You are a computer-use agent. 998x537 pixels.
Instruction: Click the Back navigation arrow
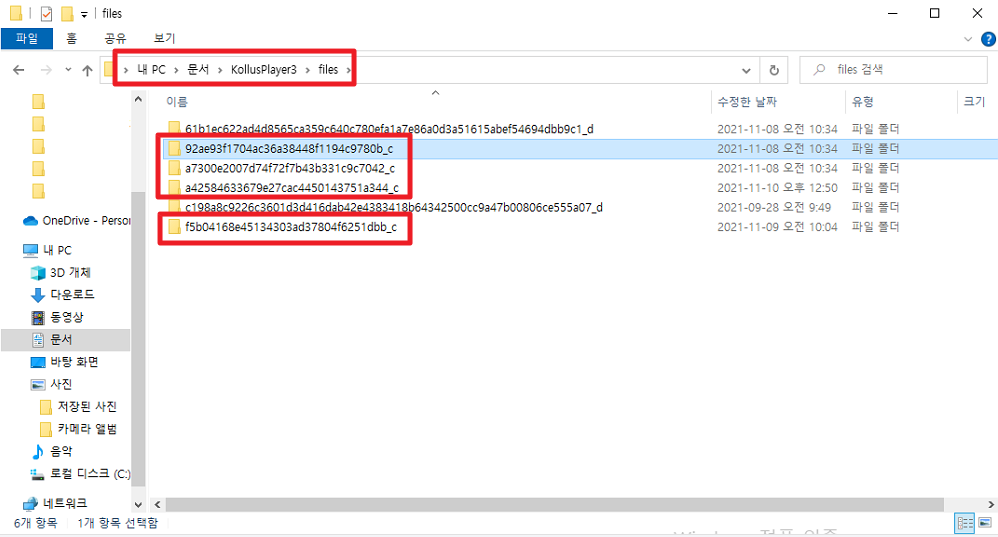[18, 71]
